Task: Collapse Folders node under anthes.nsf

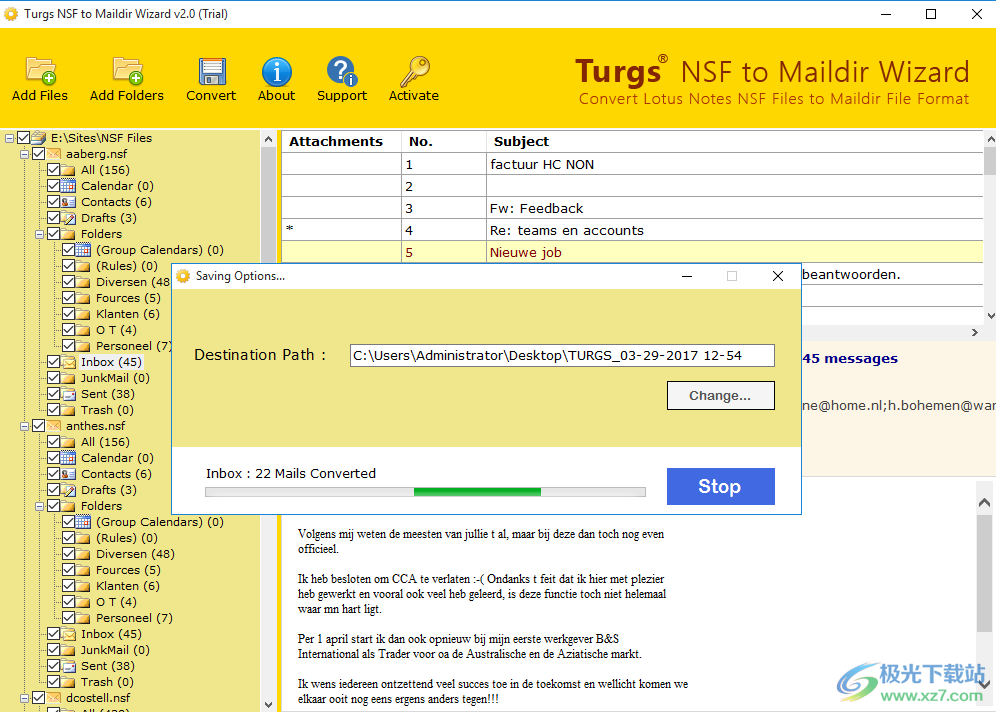Action: (x=39, y=506)
